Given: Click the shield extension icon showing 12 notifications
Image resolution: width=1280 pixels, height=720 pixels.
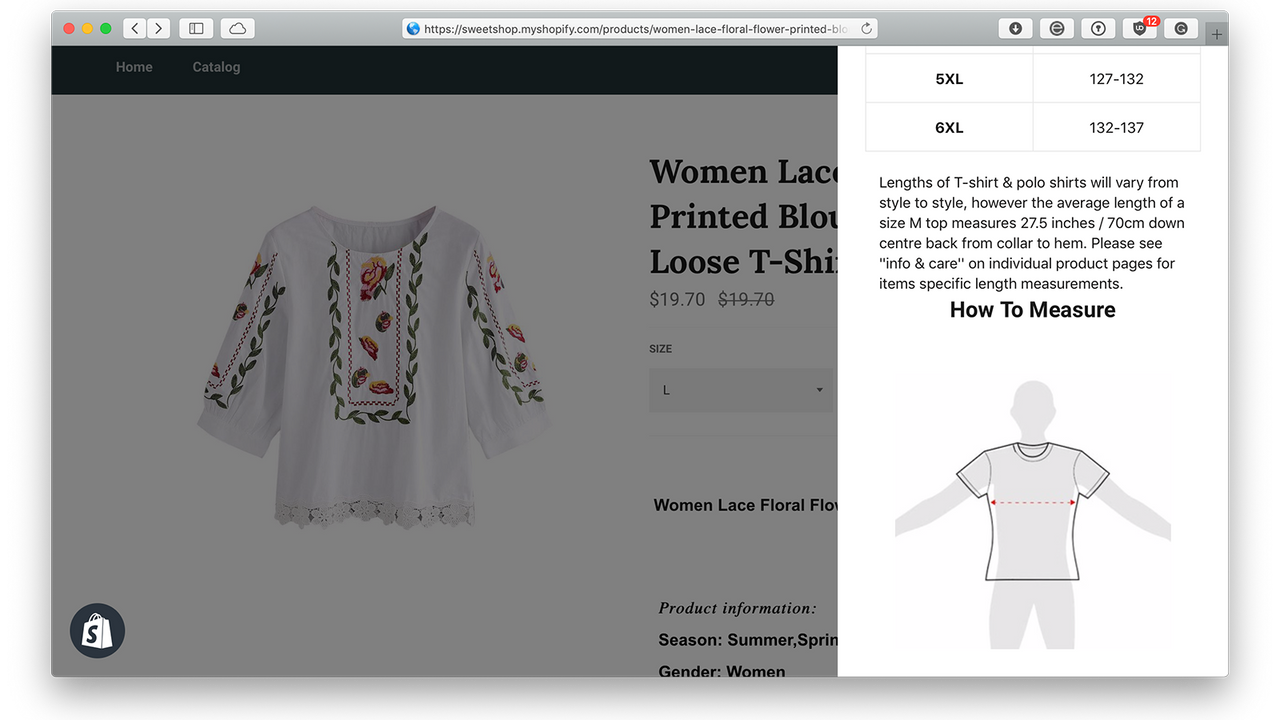Looking at the screenshot, I should click(1140, 28).
